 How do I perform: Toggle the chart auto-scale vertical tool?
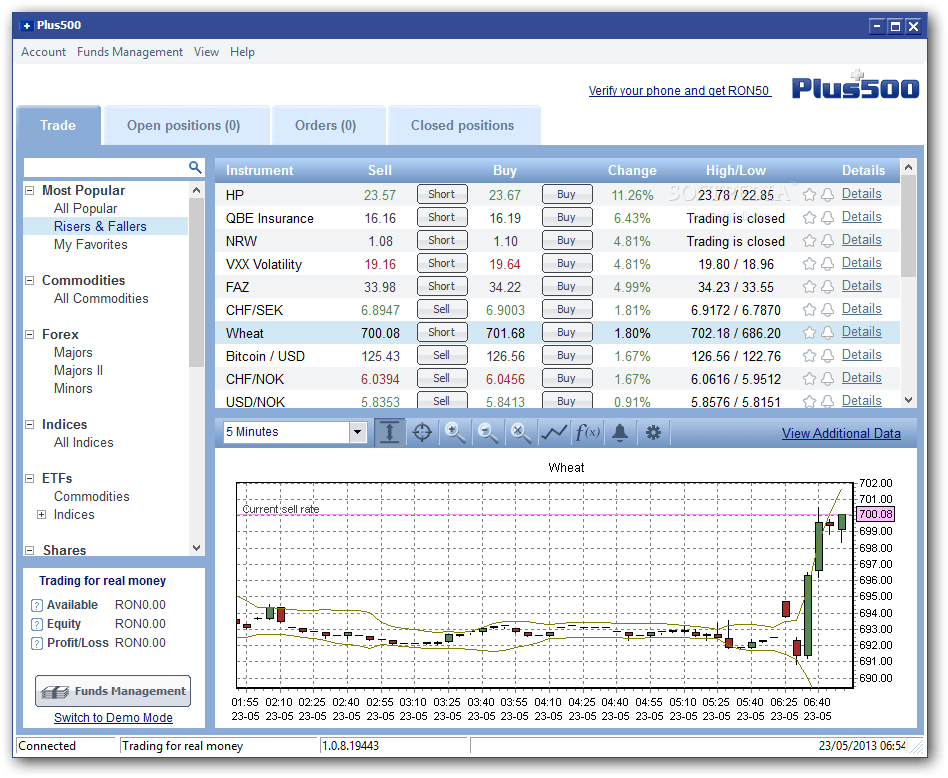click(389, 432)
